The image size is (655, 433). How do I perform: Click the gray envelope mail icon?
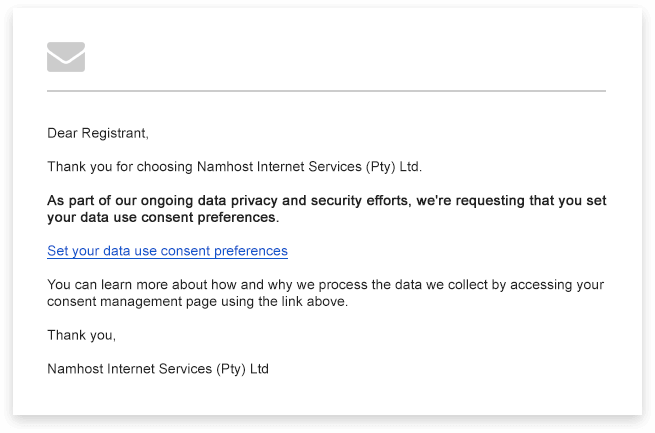[x=66, y=57]
